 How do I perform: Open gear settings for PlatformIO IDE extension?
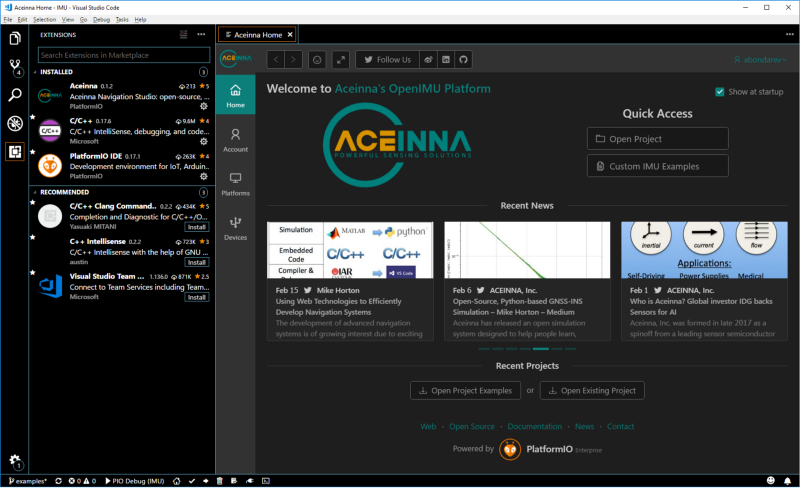(204, 176)
